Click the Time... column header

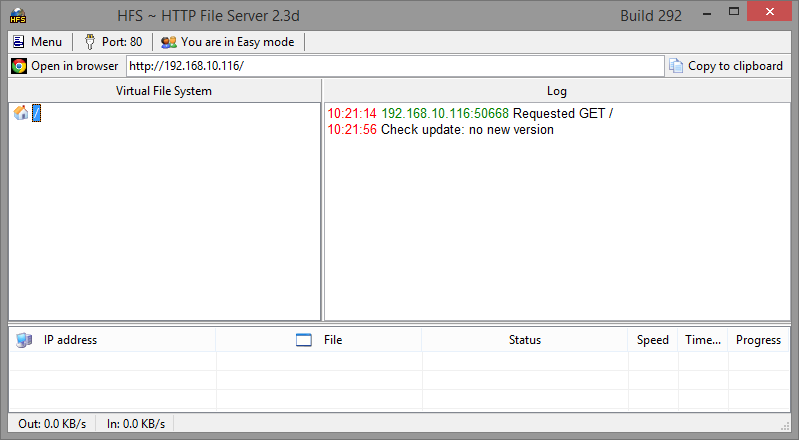tap(703, 340)
